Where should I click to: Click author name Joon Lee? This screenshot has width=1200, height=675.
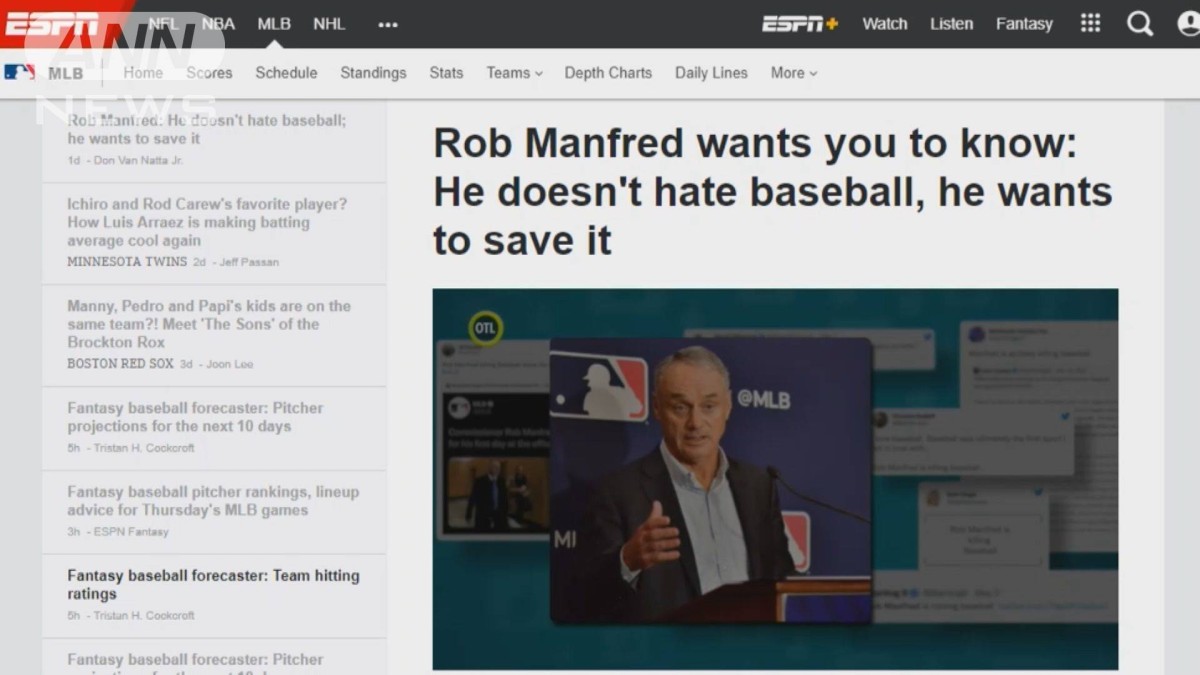(230, 364)
